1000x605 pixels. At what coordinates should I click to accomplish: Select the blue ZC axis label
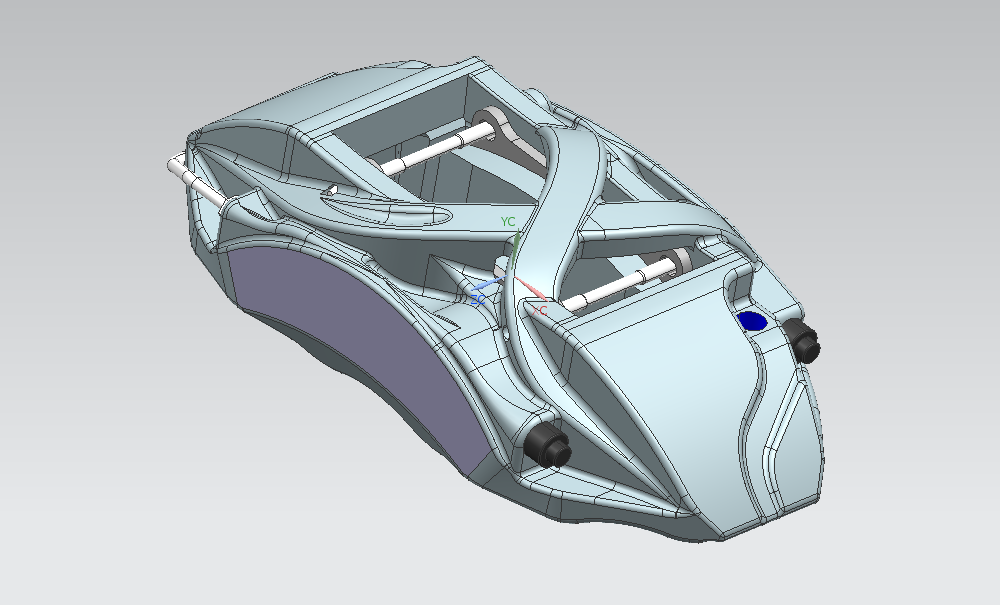478,299
